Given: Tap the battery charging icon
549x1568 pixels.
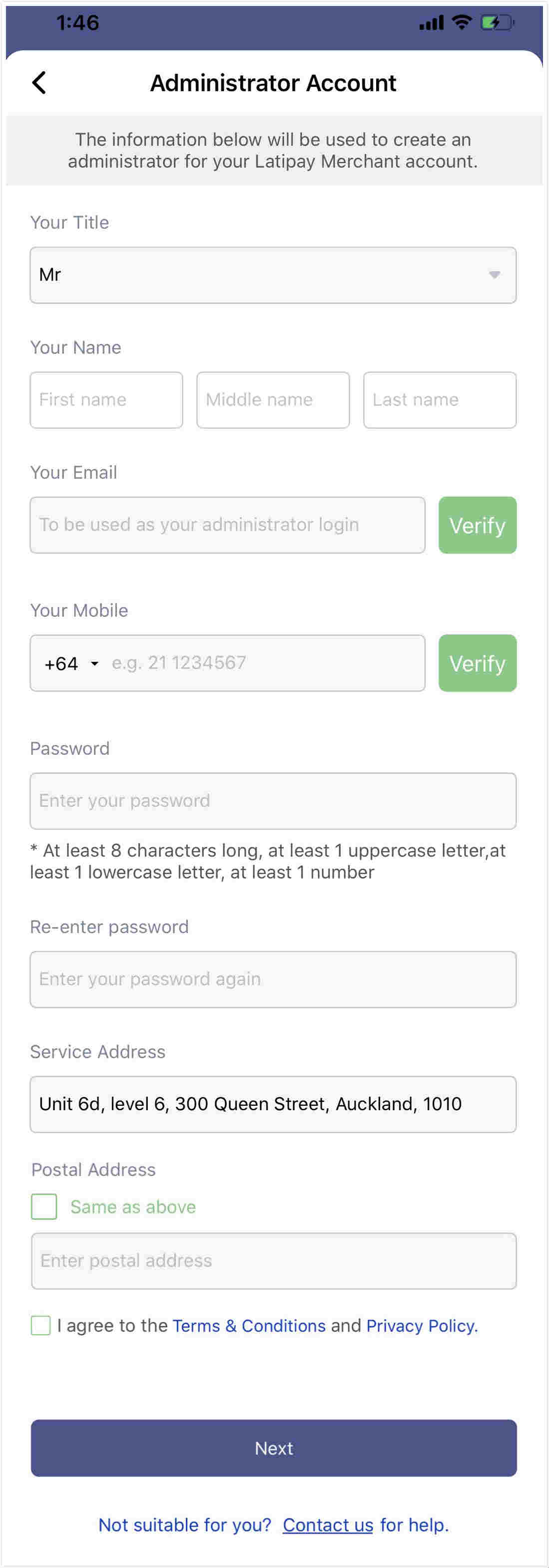Looking at the screenshot, I should [x=497, y=23].
